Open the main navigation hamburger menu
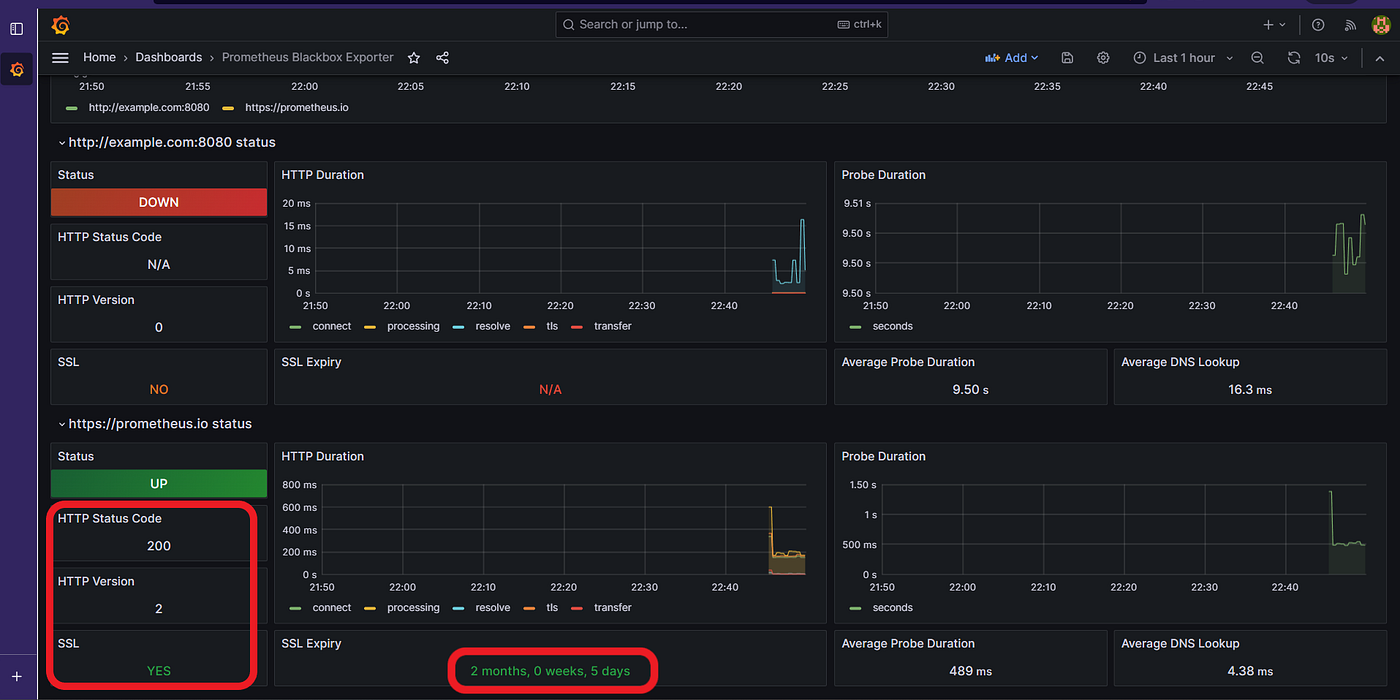 point(60,57)
